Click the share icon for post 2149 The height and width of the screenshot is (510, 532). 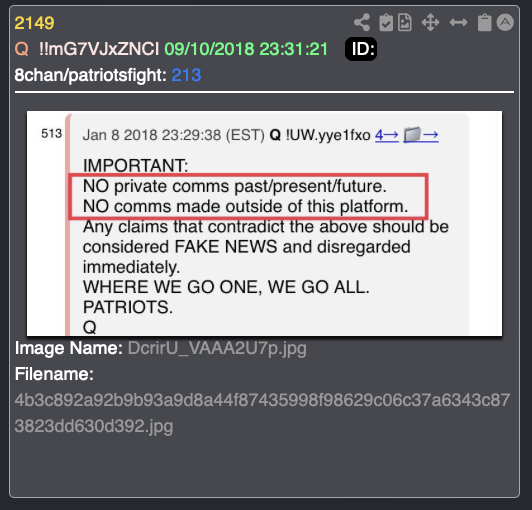pyautogui.click(x=362, y=23)
